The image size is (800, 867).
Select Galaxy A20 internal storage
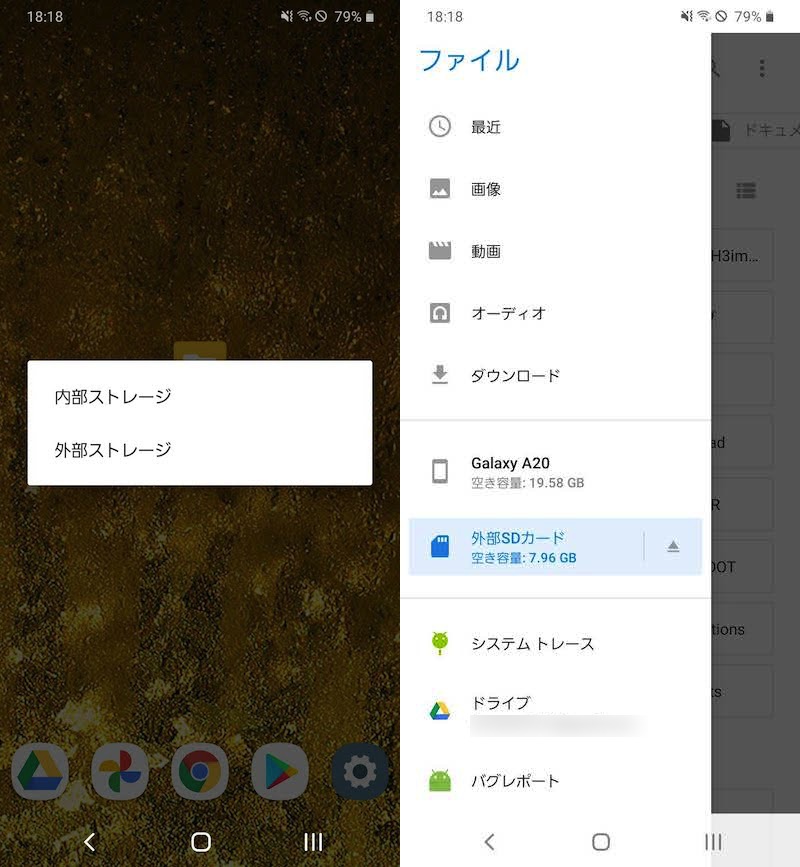[x=525, y=472]
